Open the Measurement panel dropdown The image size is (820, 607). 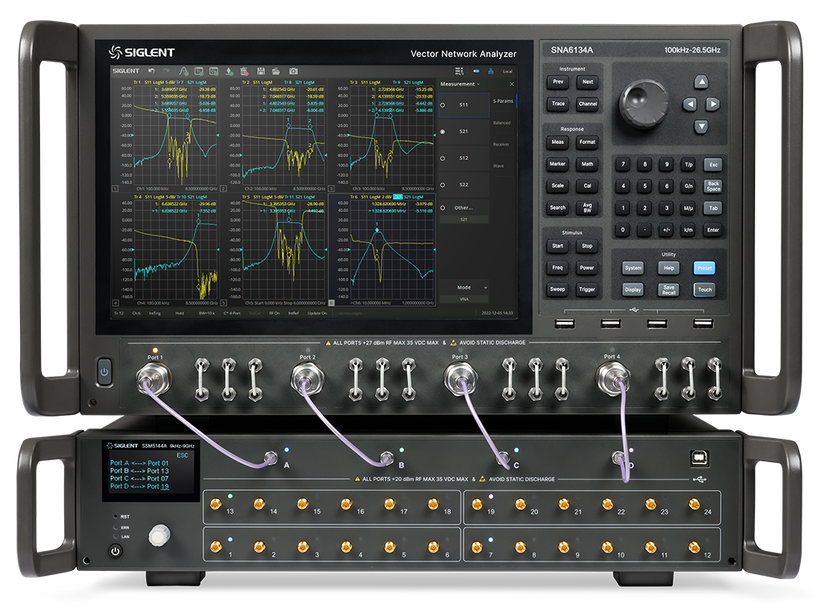pos(460,84)
